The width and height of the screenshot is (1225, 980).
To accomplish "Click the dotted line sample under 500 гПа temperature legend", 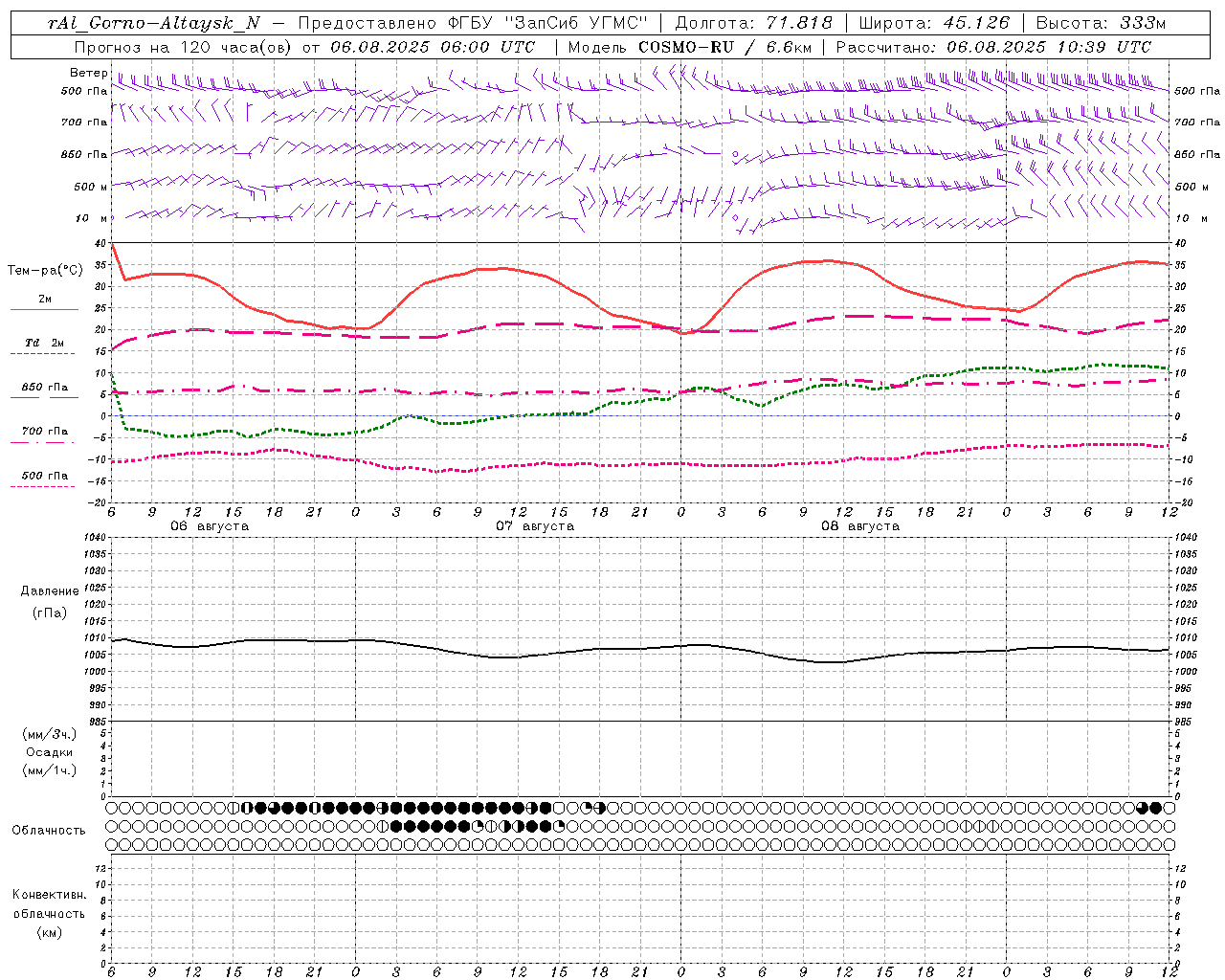I will [43, 486].
